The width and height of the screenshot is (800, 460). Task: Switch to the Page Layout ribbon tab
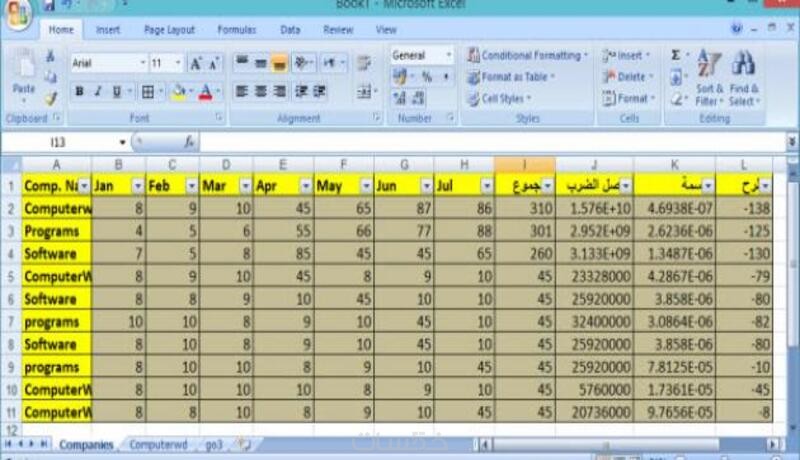(169, 30)
